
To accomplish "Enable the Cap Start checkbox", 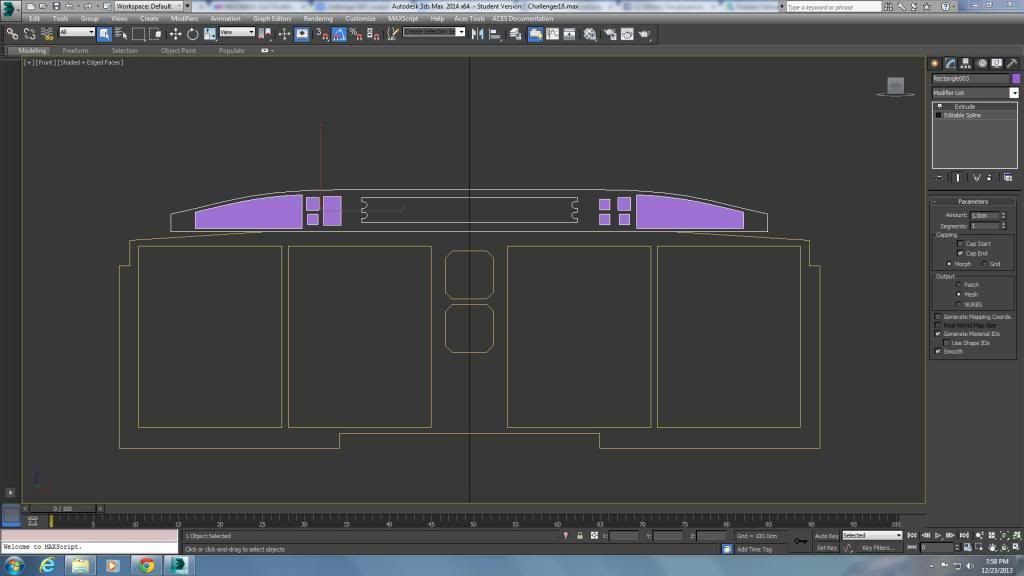I will coord(960,244).
